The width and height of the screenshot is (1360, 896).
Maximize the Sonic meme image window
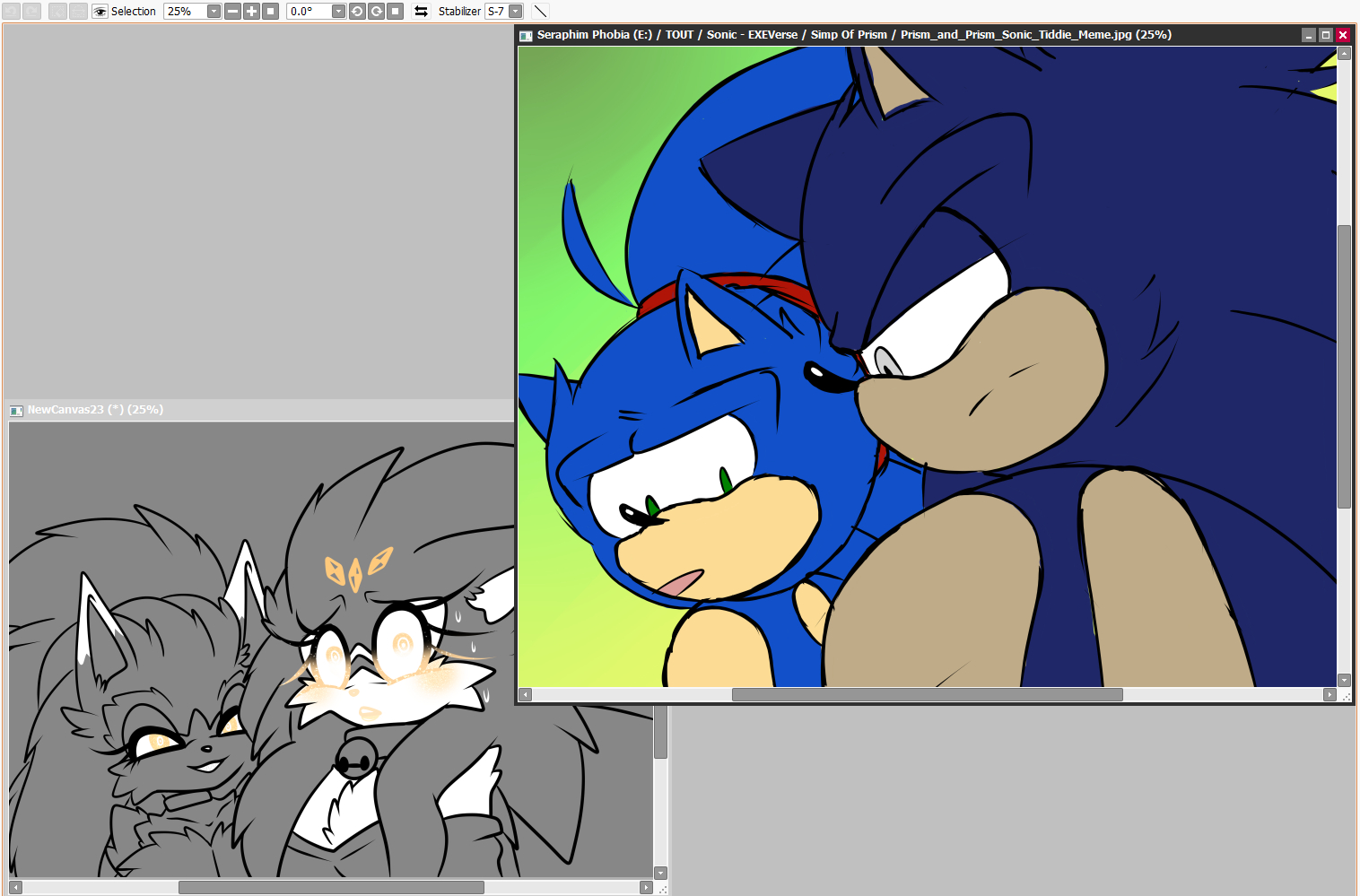pyautogui.click(x=1325, y=35)
